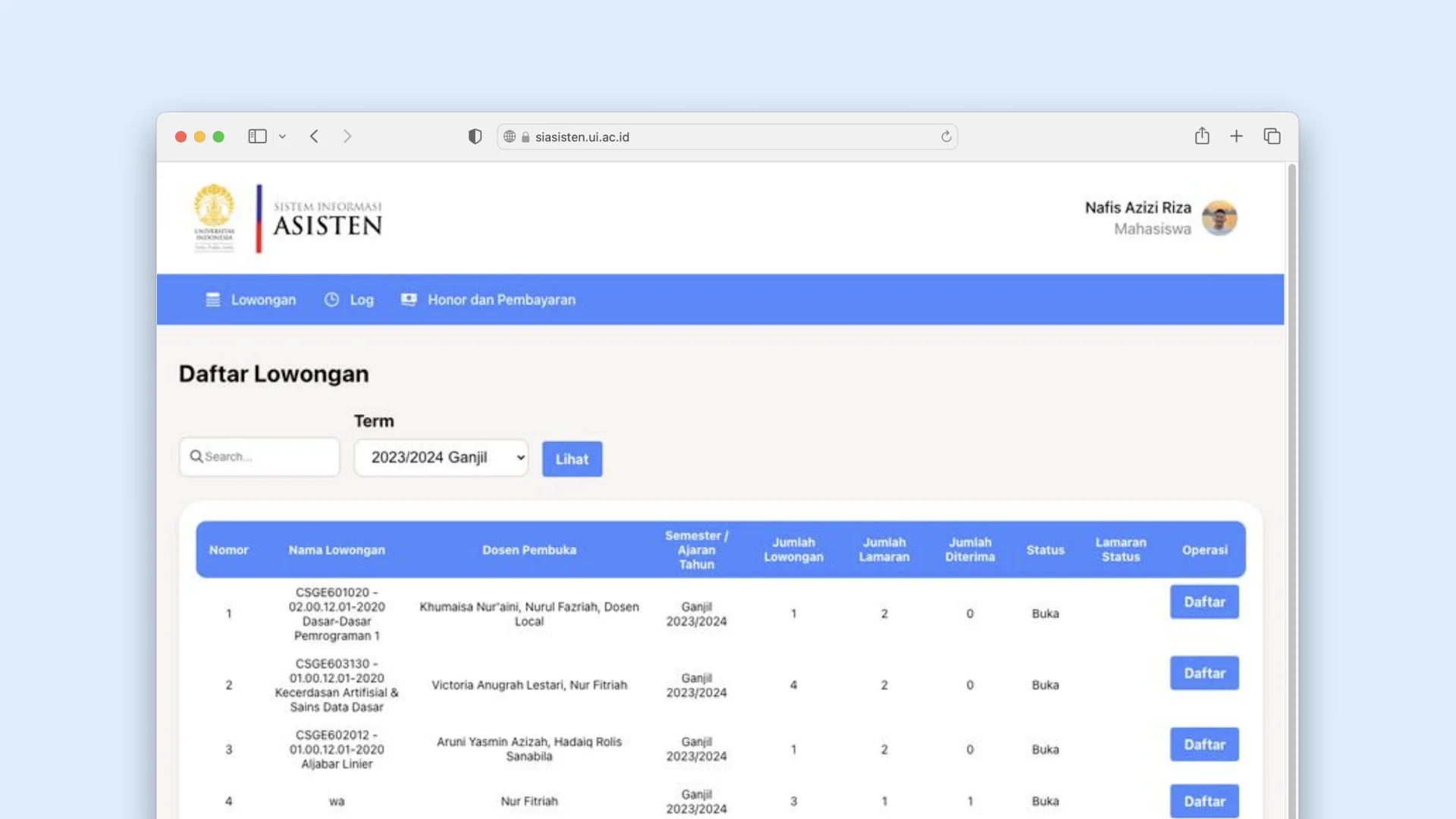Click the Search input field
This screenshot has width=1456, height=819.
pyautogui.click(x=259, y=457)
